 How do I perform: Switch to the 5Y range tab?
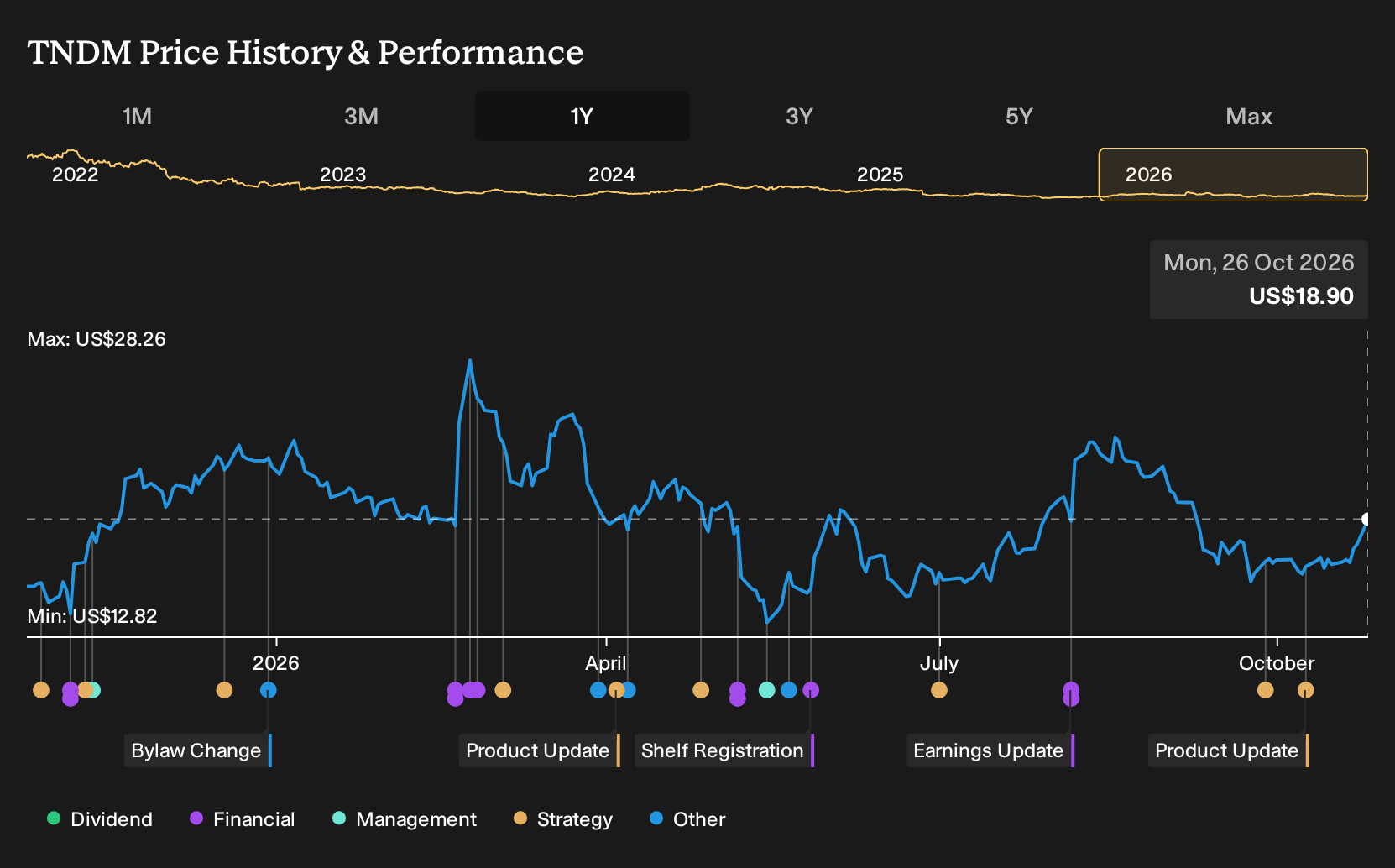1019,116
